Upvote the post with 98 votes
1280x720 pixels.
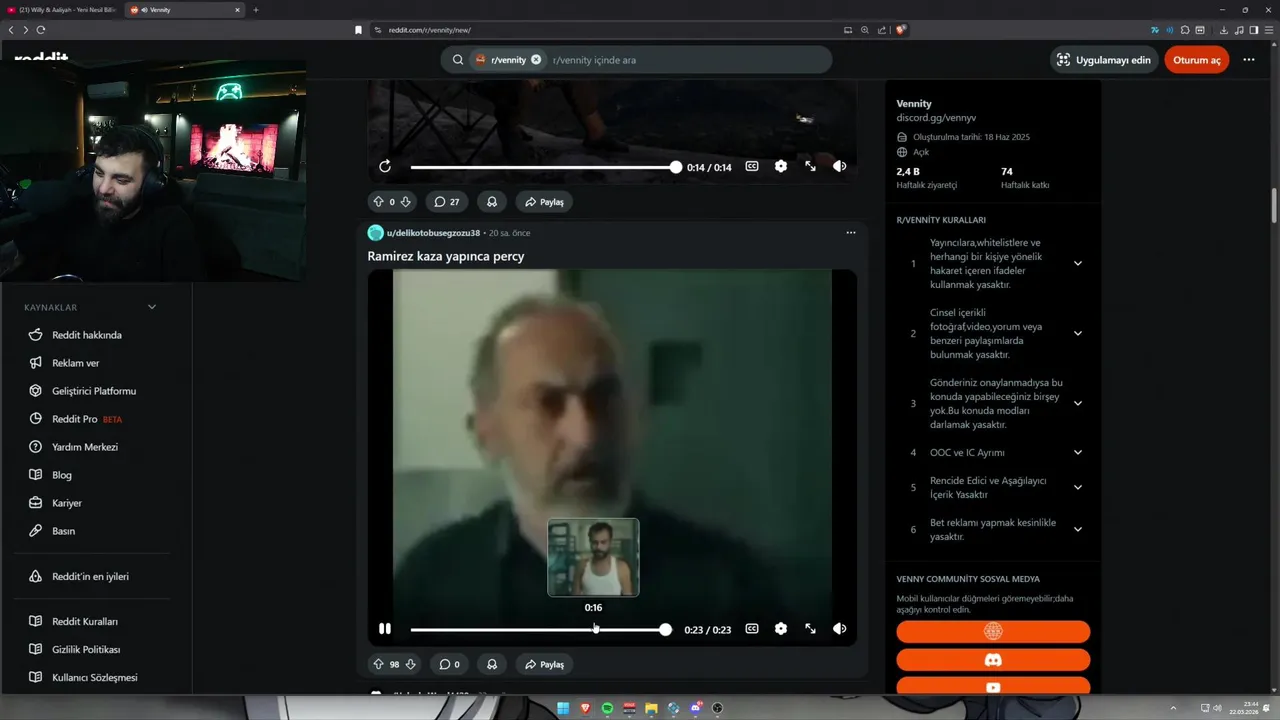click(378, 664)
